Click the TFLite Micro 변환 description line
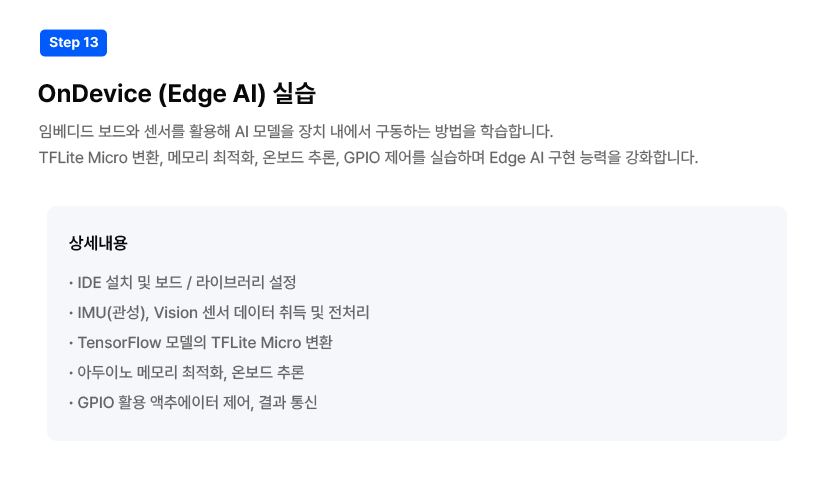This screenshot has height=480, width=820. pos(369,157)
